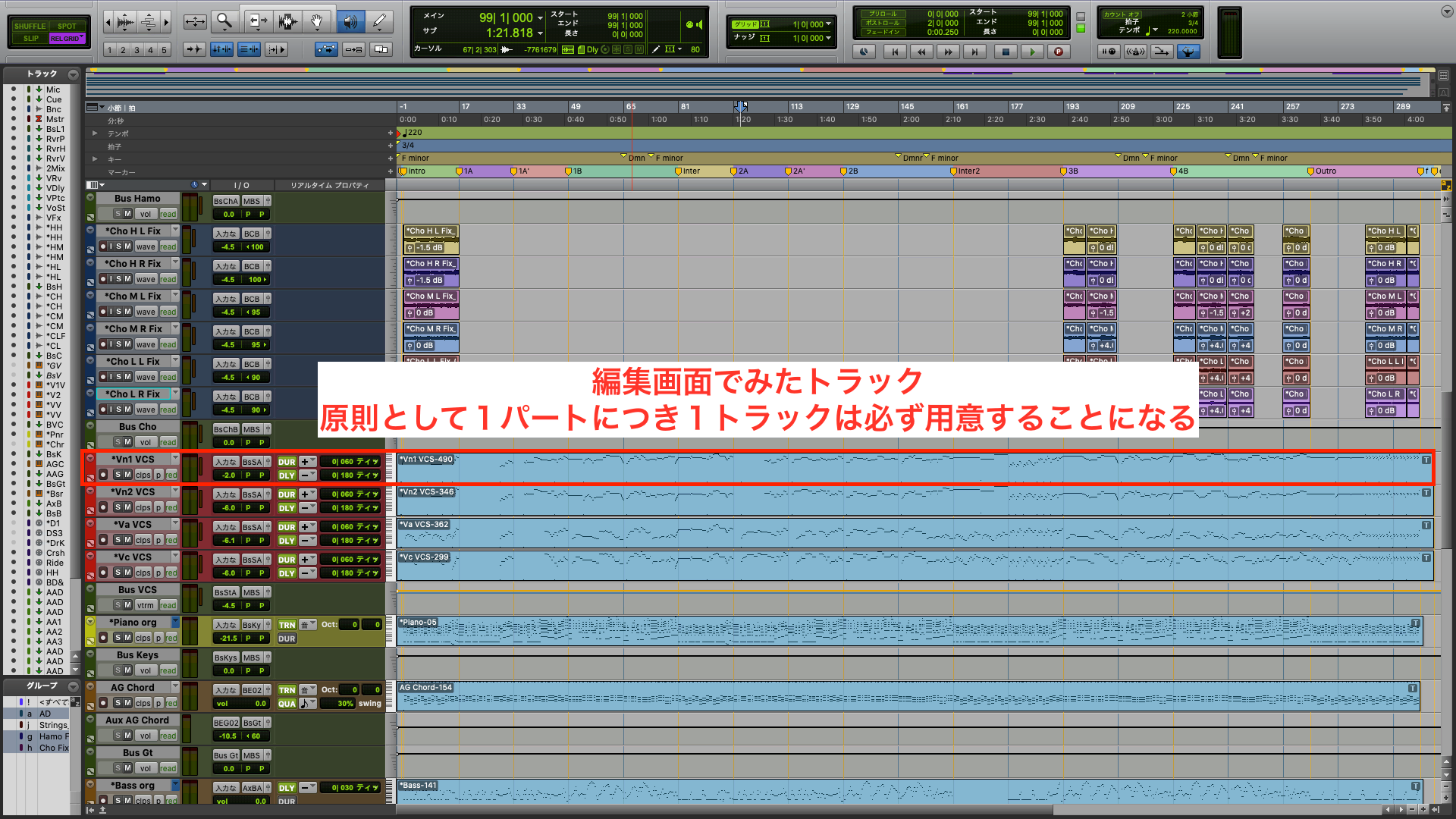Click BsChA input selector on Bus Hamo
The image size is (1456, 819).
click(x=226, y=201)
